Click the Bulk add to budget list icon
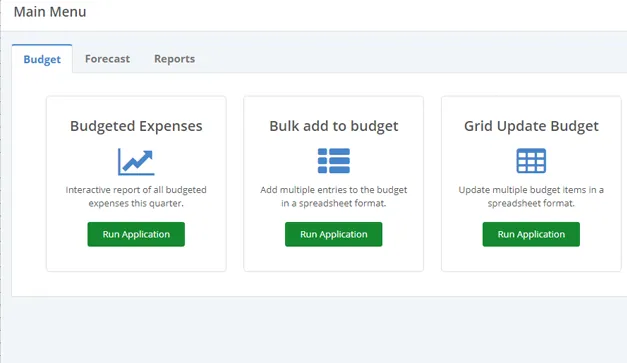 click(x=333, y=161)
